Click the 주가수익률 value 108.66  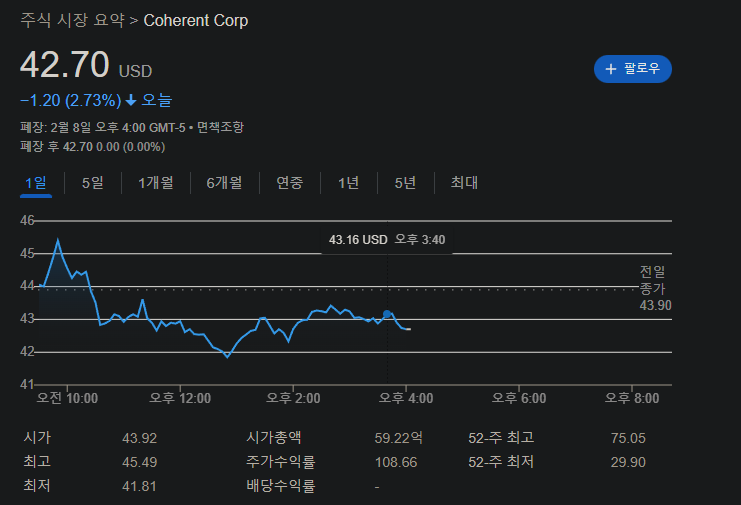396,462
